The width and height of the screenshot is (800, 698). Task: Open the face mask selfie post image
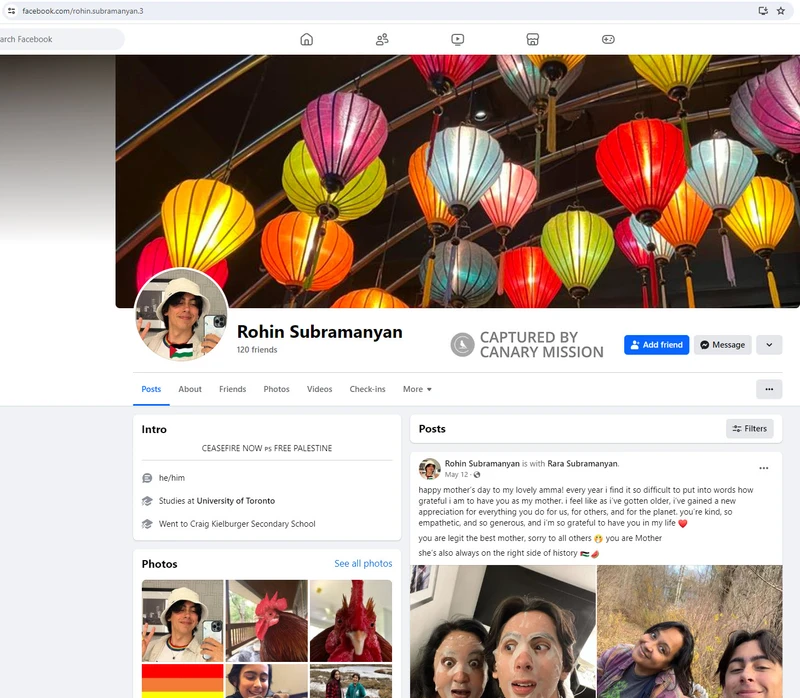point(503,631)
